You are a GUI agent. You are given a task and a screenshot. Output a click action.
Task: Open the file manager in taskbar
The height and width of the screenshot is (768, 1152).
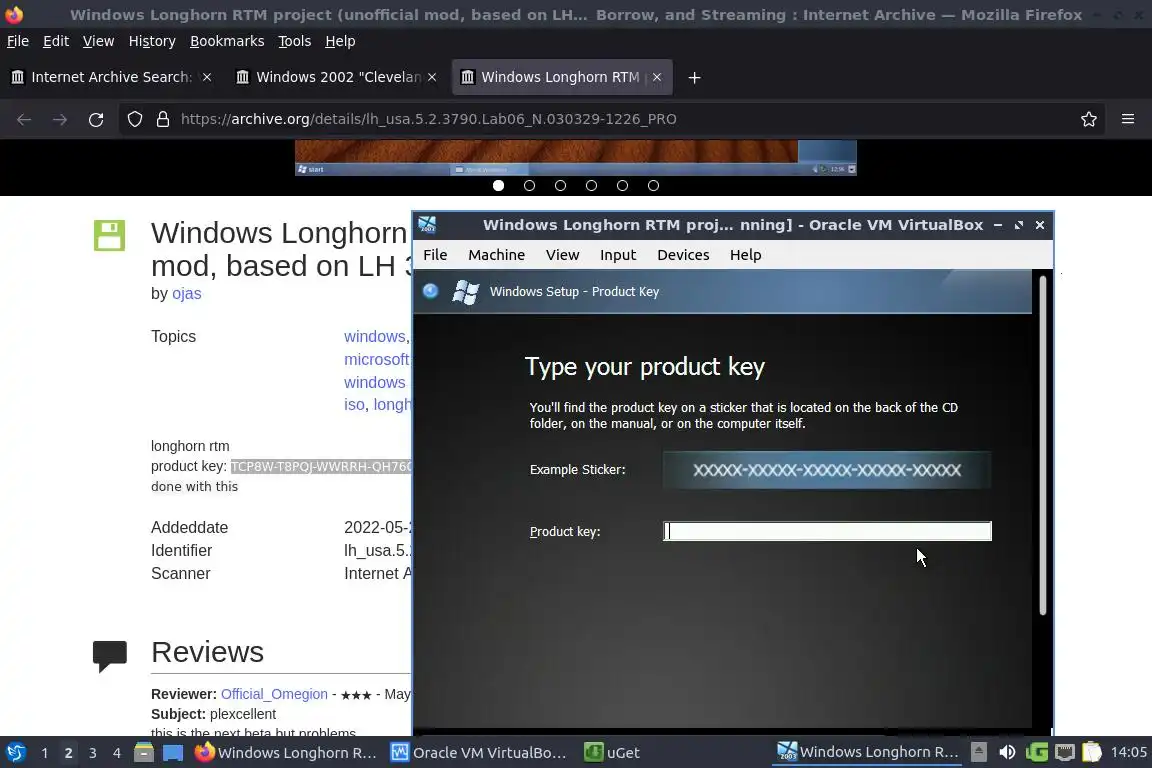coord(144,753)
